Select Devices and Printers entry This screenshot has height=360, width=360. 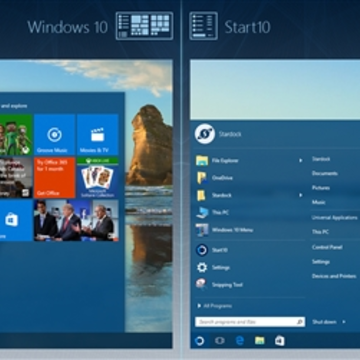tap(334, 276)
